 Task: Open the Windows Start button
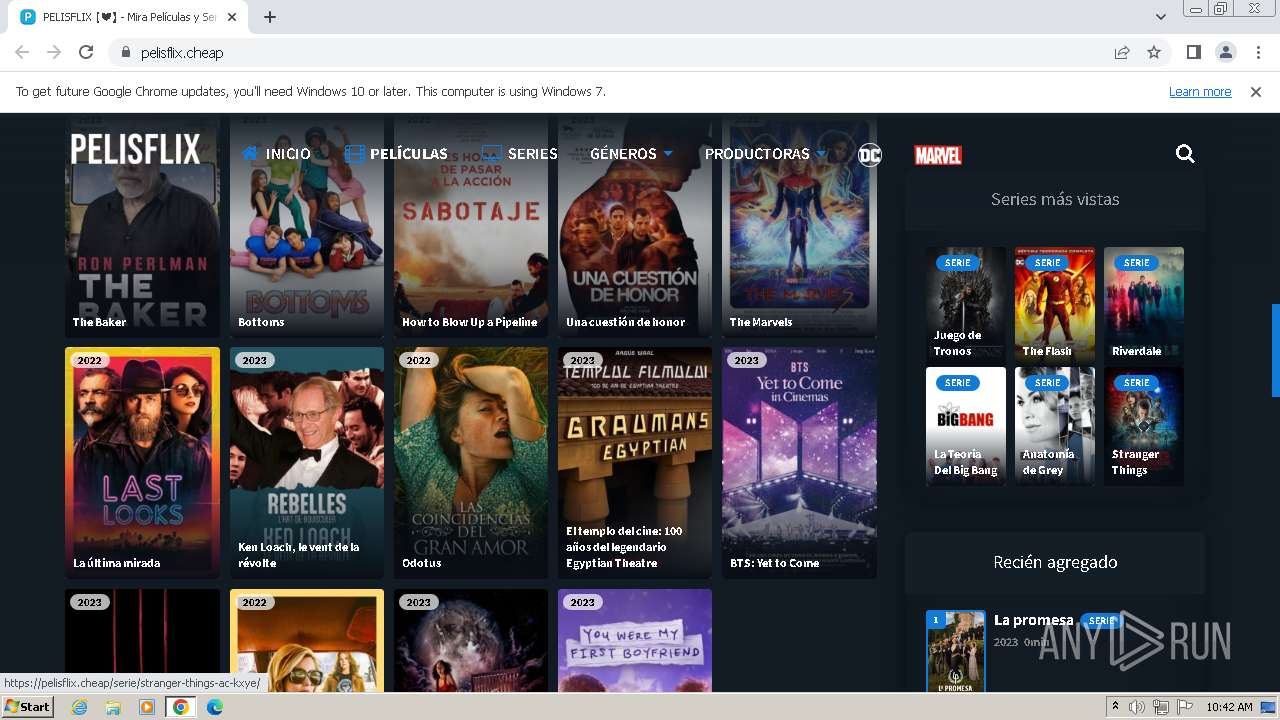click(28, 706)
